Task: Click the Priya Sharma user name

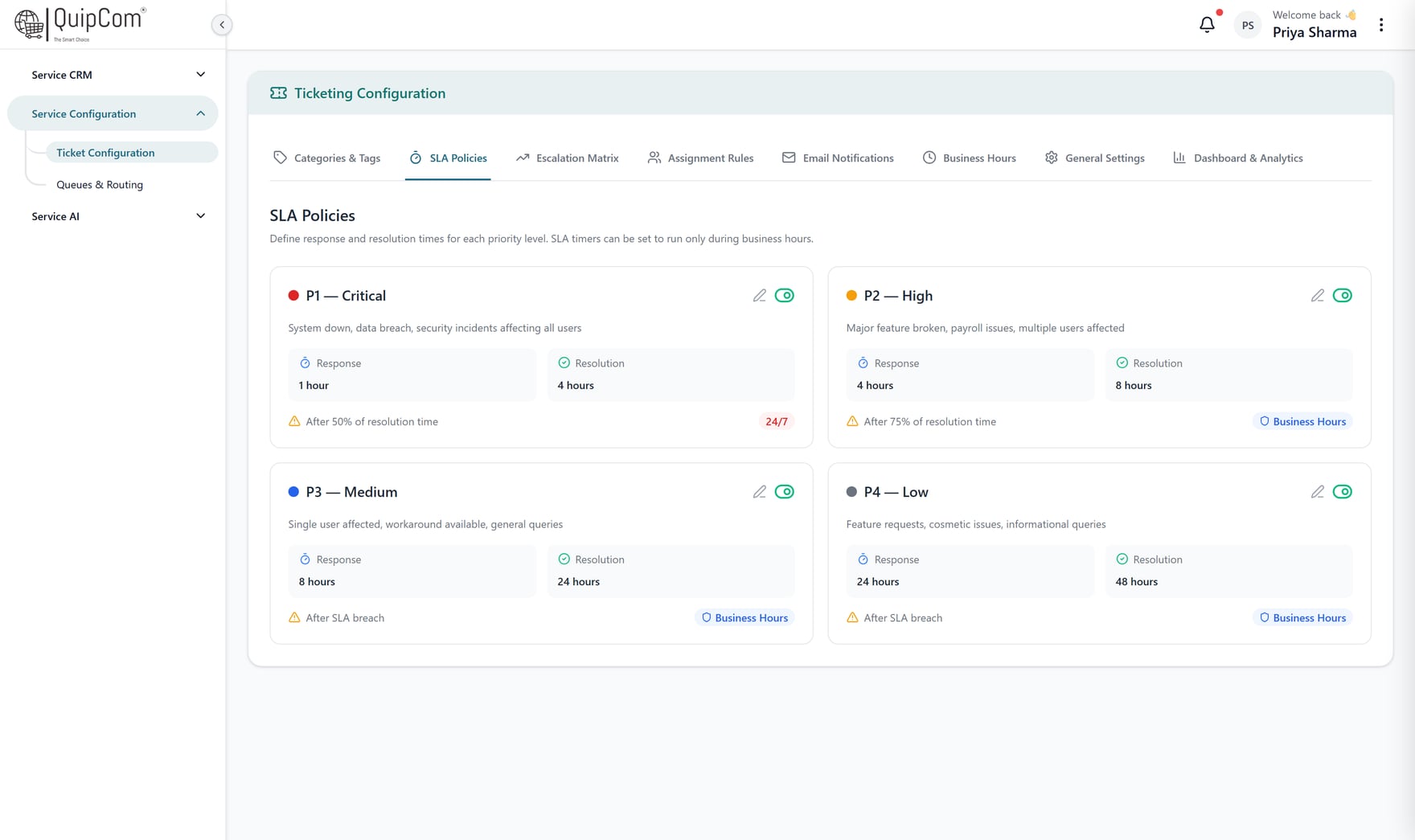Action: coord(1315,32)
